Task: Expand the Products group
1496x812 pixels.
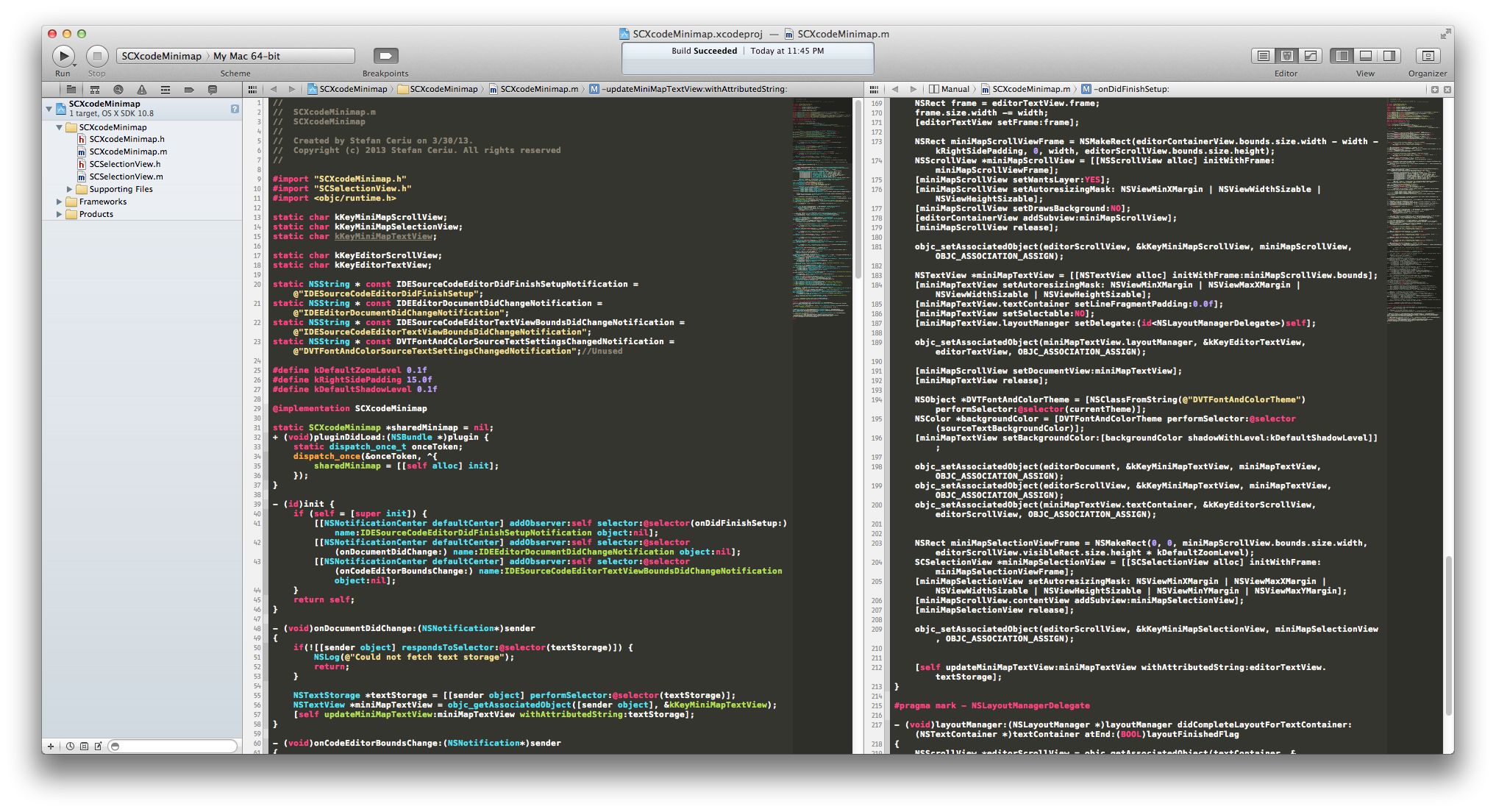Action: pyautogui.click(x=60, y=214)
